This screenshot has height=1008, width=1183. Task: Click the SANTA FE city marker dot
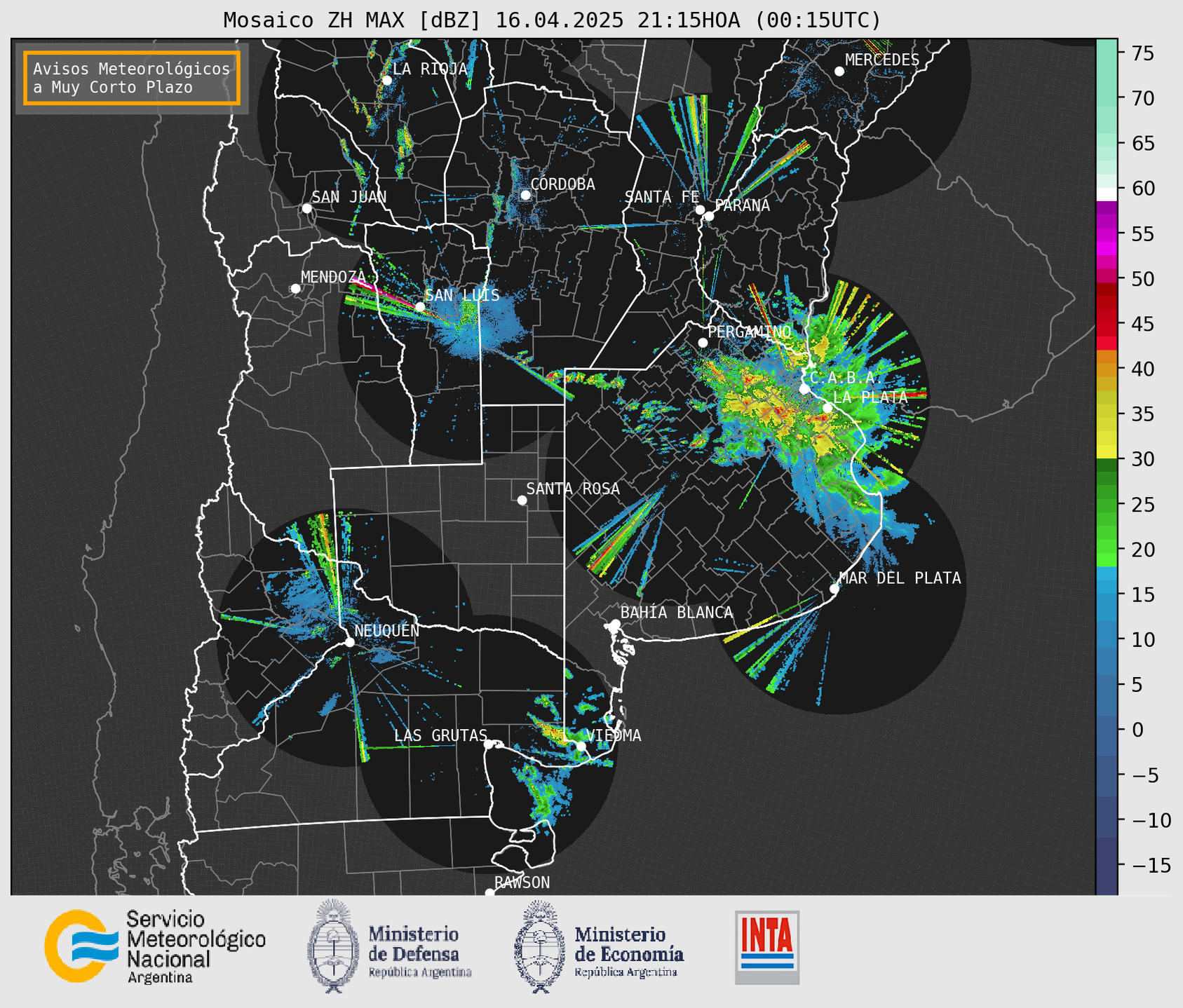[700, 210]
